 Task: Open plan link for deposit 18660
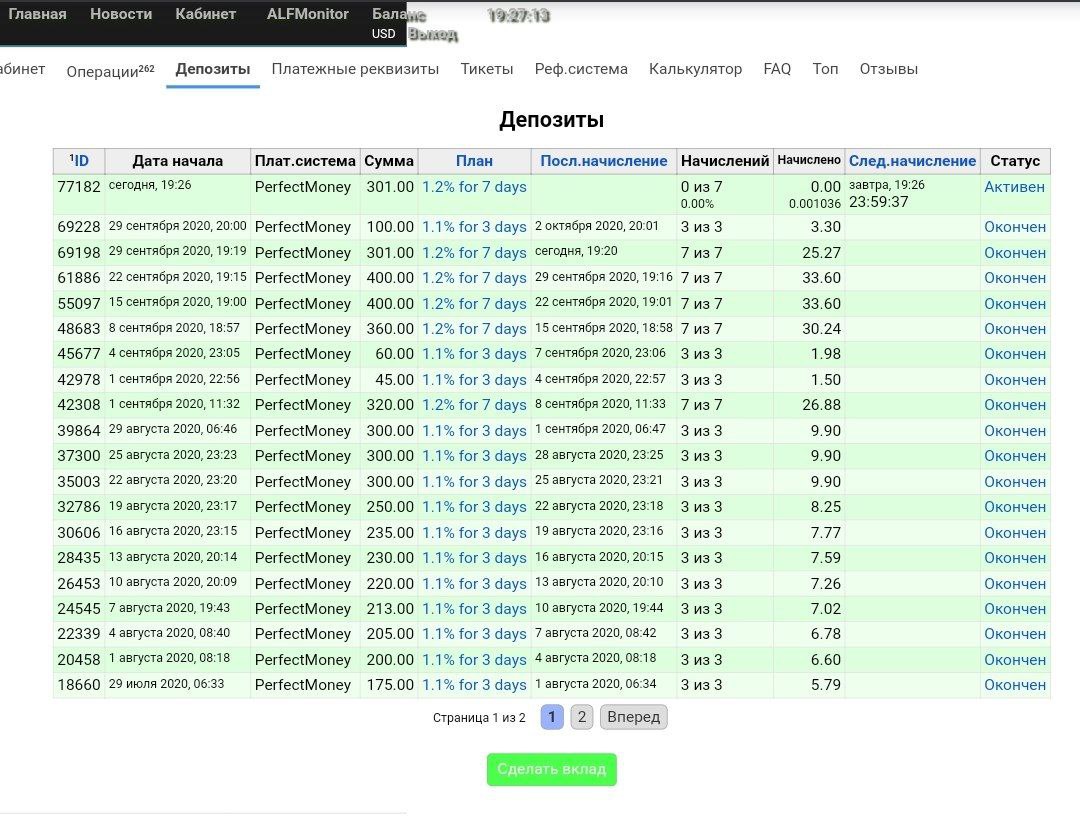[x=474, y=685]
